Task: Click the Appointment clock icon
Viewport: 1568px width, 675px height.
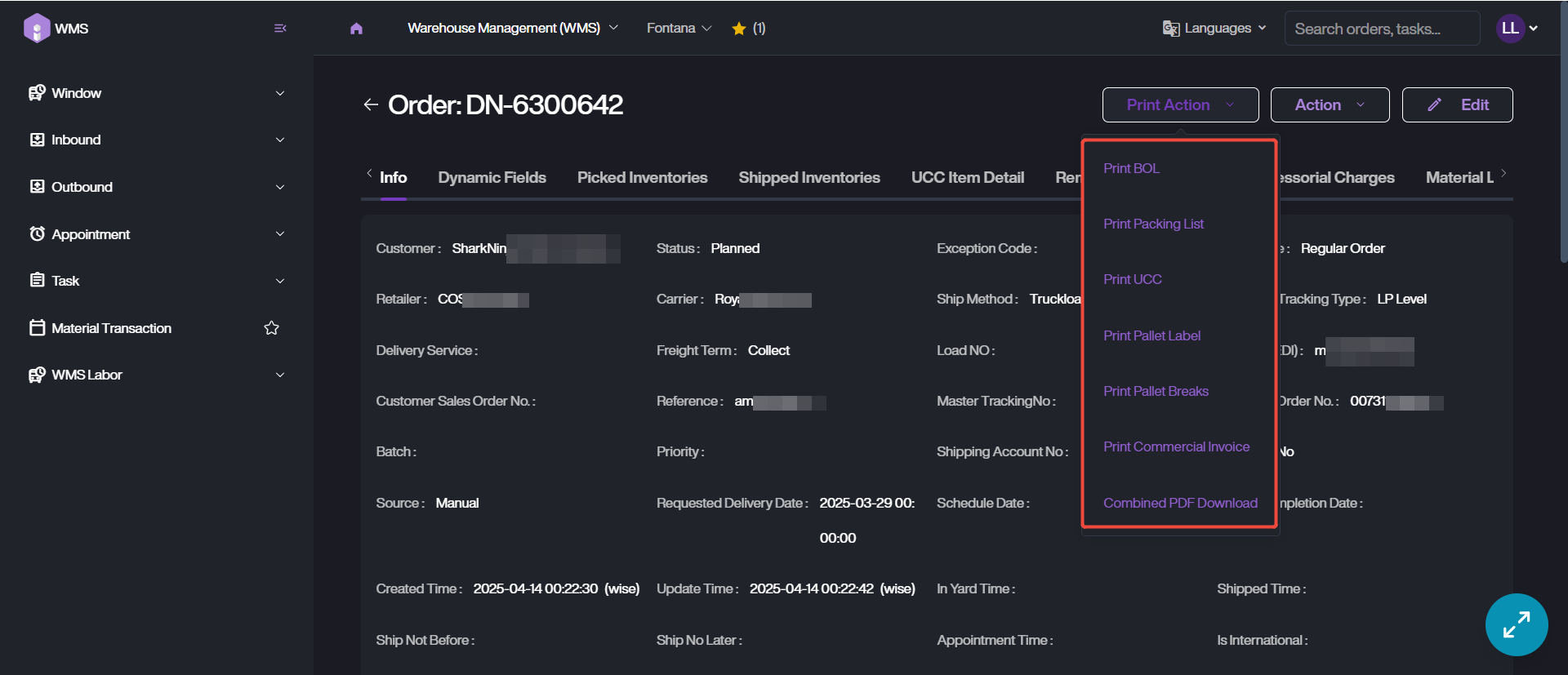Action: (37, 234)
